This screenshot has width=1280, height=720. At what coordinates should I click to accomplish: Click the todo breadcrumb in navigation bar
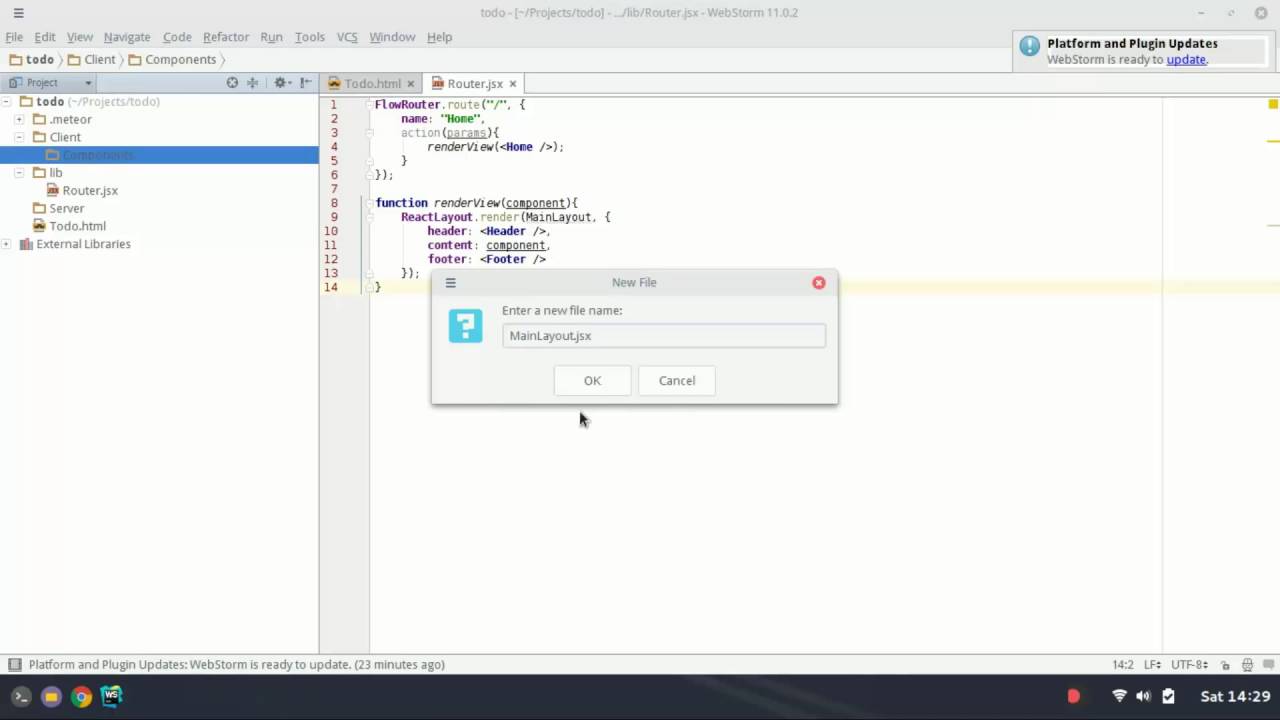[32, 59]
